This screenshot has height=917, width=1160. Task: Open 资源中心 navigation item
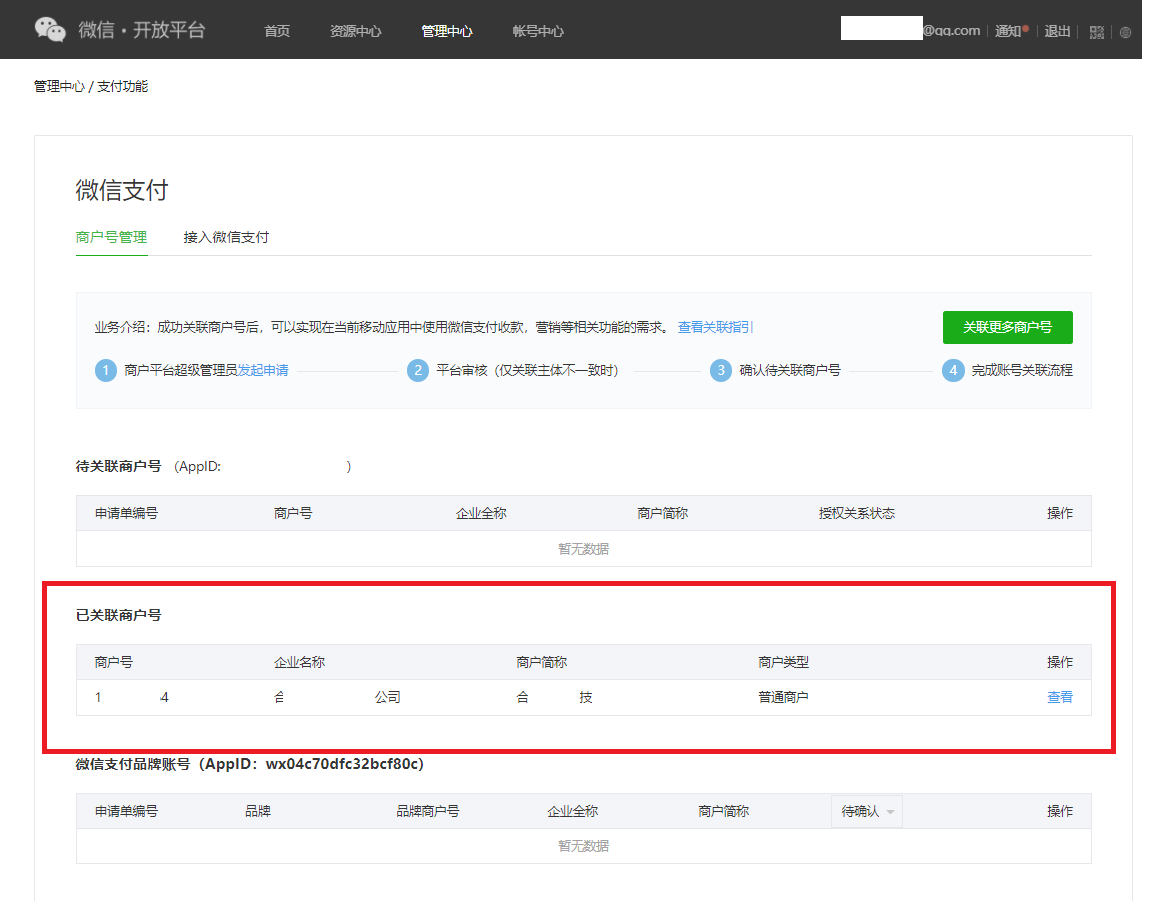point(355,31)
